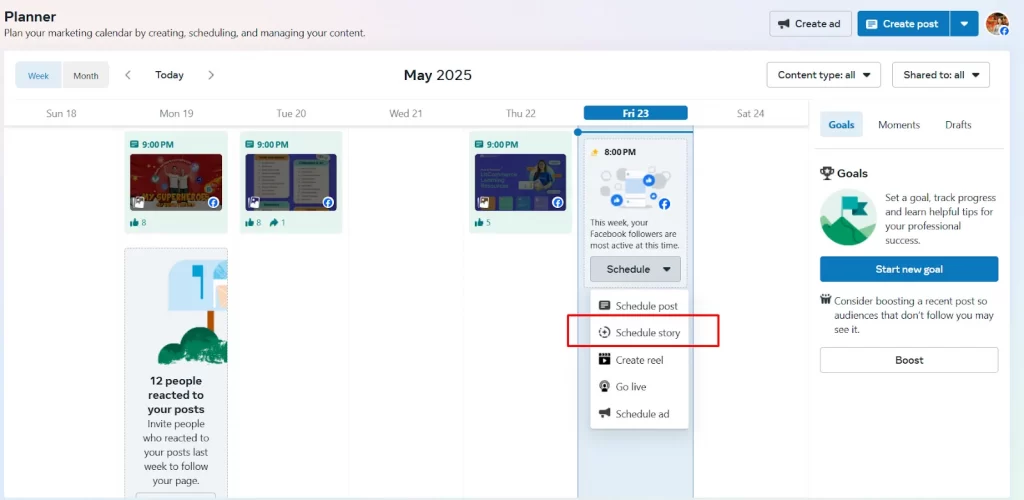Choose Schedule post from menu
Viewport: 1024px width, 500px height.
pyautogui.click(x=639, y=306)
